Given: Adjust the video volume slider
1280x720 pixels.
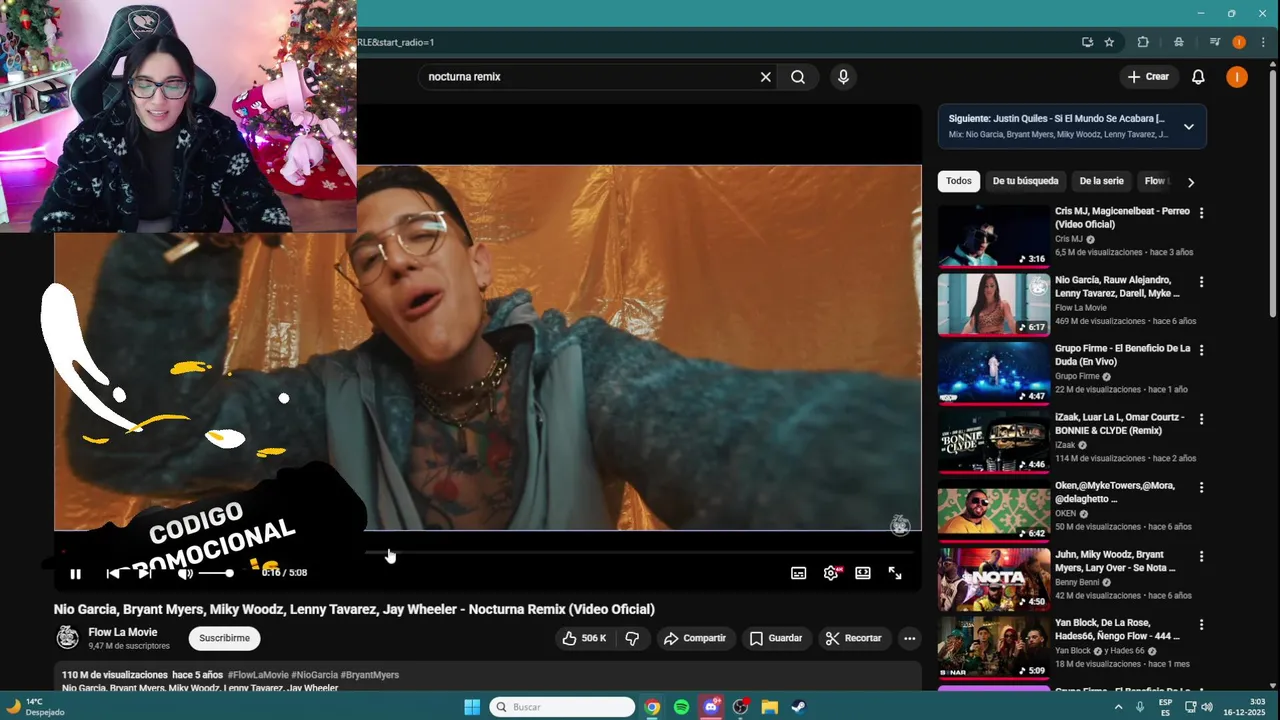Looking at the screenshot, I should click(215, 573).
